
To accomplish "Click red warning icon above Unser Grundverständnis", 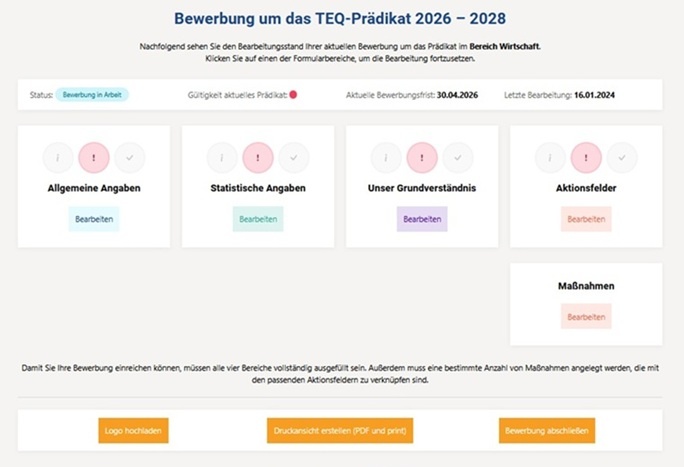I will (x=422, y=157).
